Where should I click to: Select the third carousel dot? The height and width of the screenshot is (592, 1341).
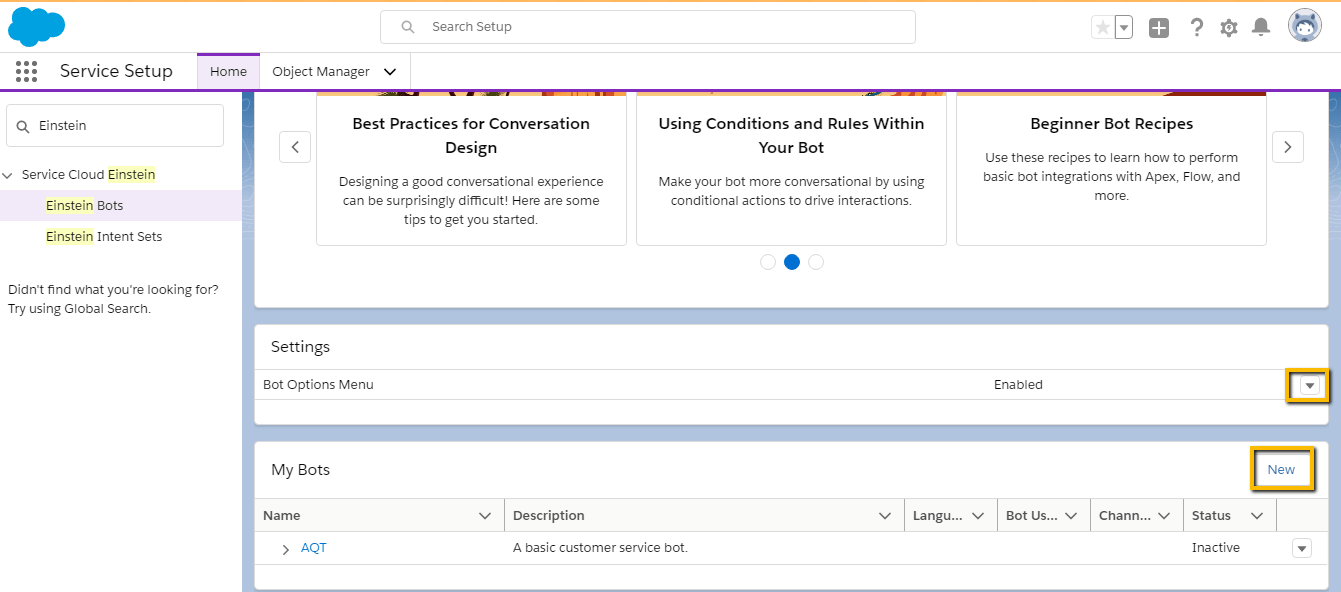pyautogui.click(x=815, y=261)
